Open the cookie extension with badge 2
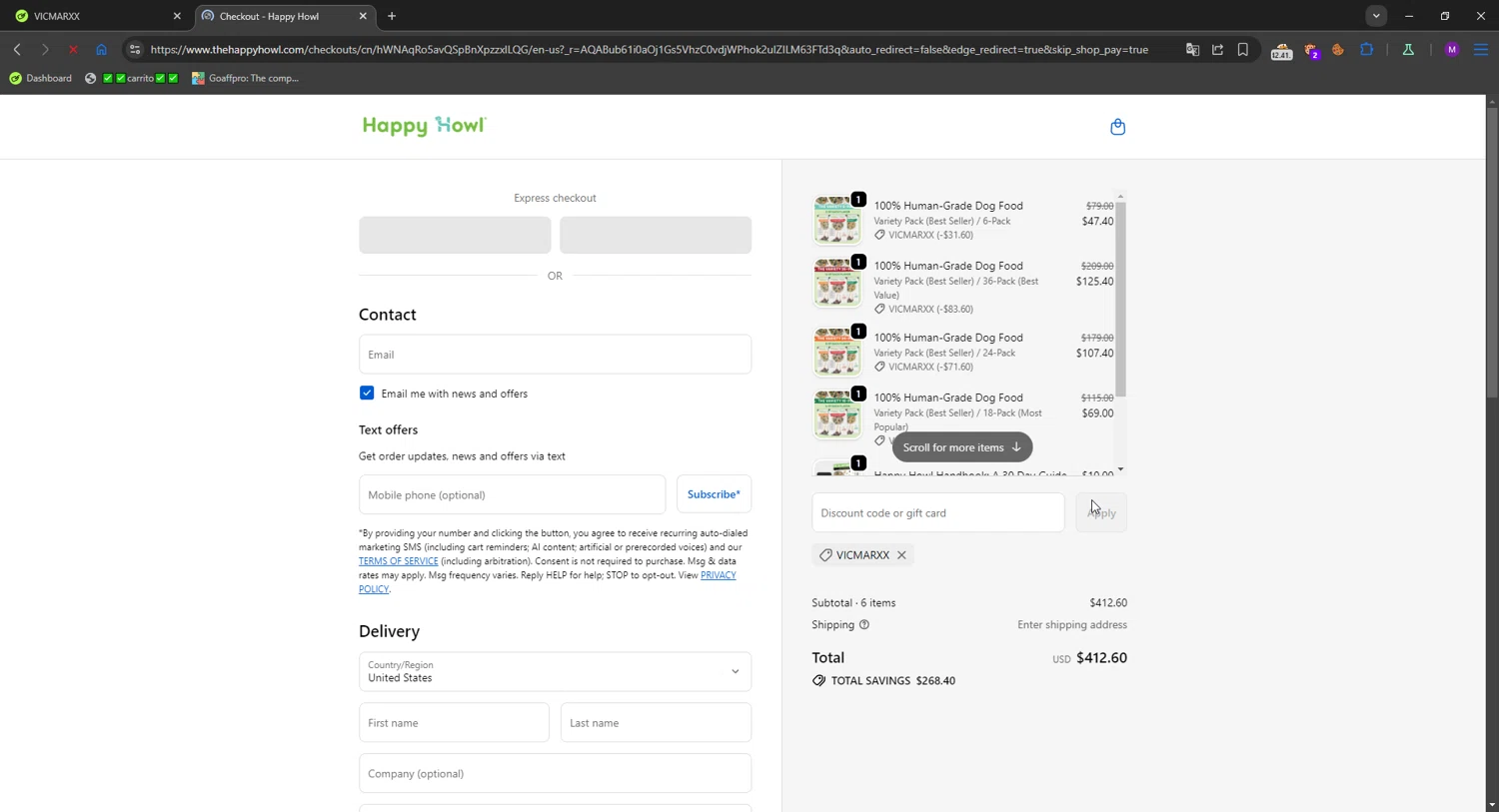The width and height of the screenshot is (1499, 812). click(1312, 50)
